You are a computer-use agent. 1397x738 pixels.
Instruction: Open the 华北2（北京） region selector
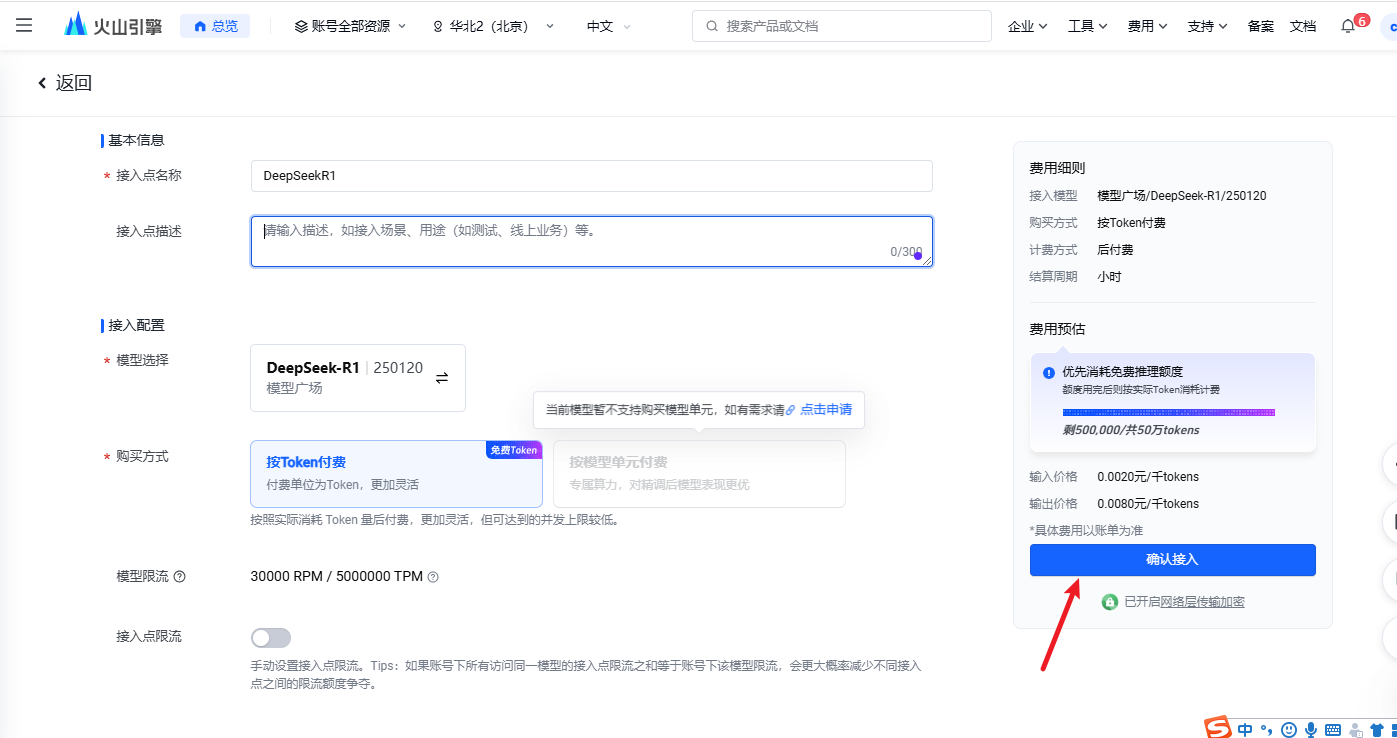(490, 27)
